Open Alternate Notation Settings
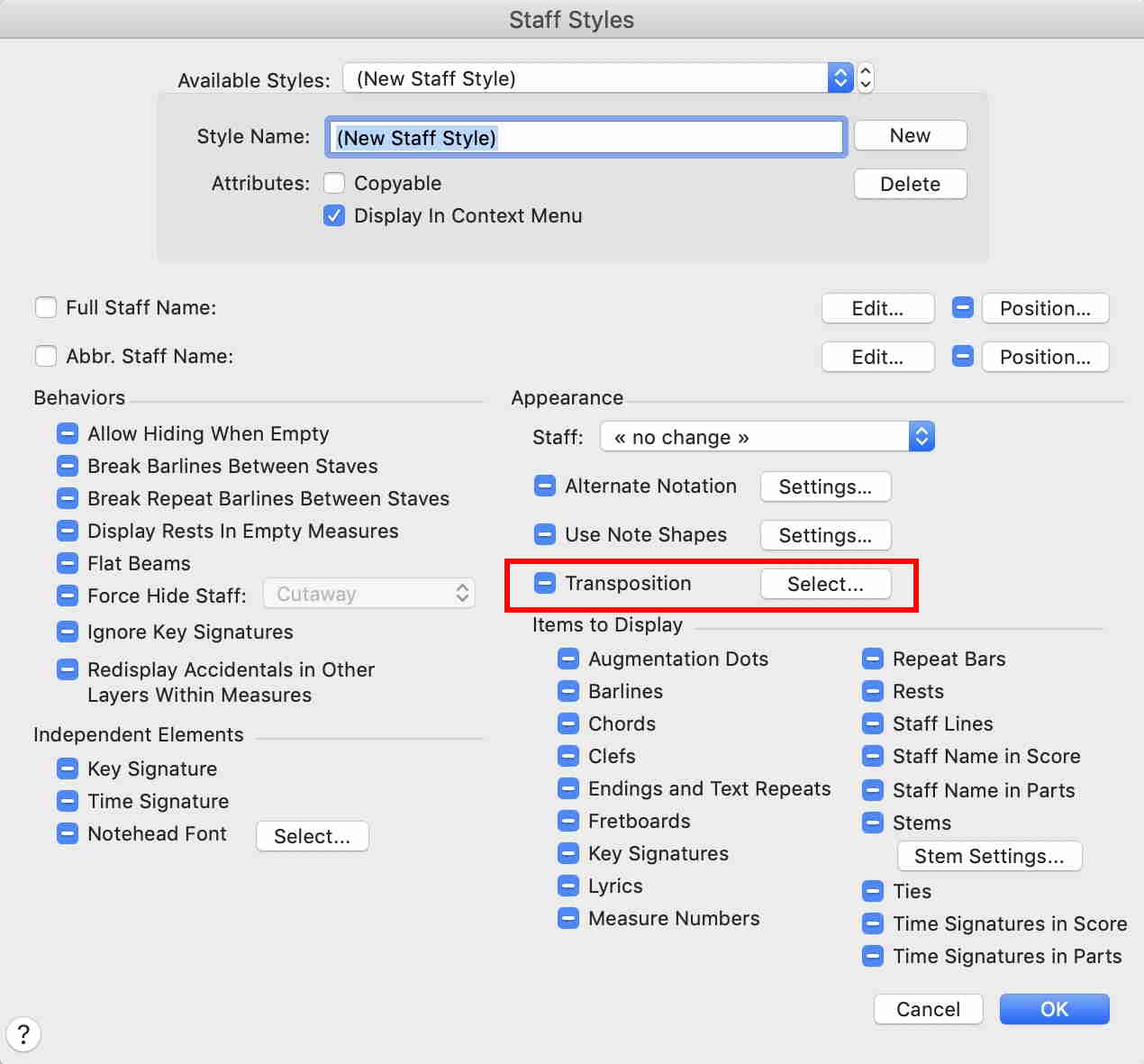 pos(825,487)
